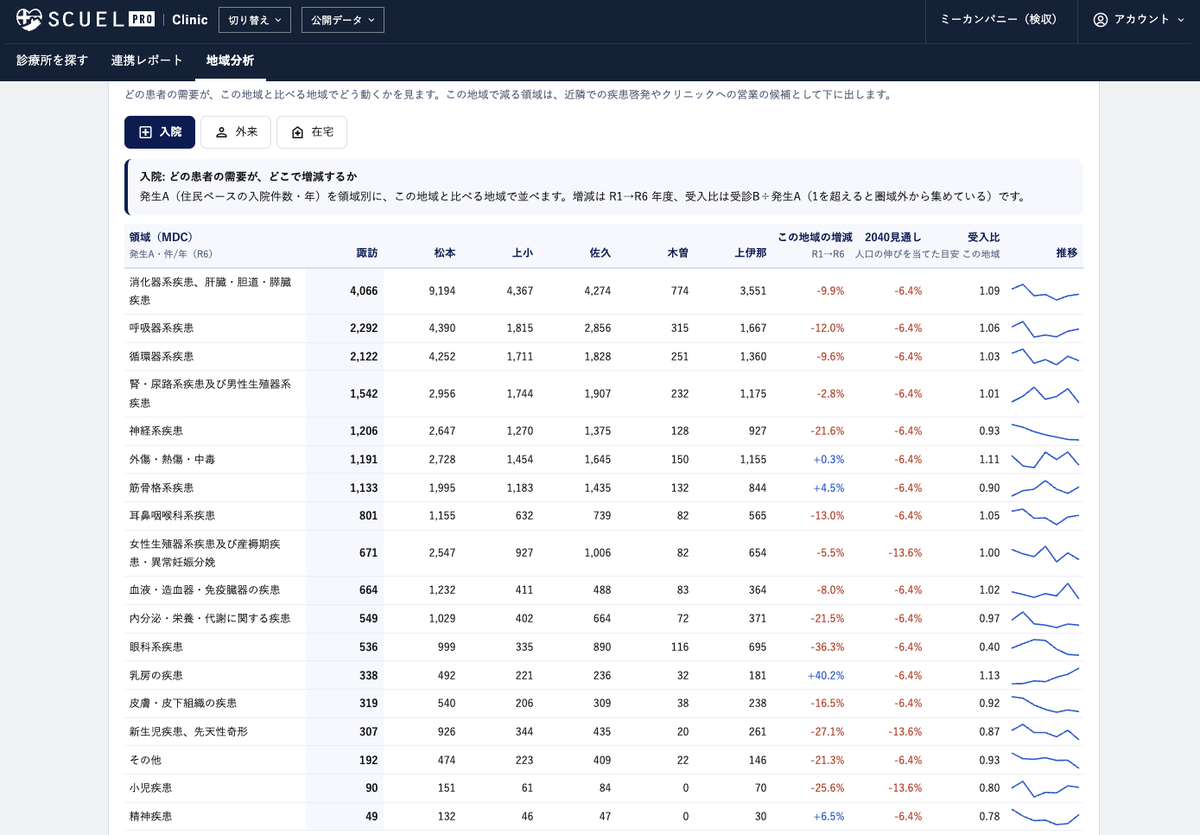The width and height of the screenshot is (1200, 835).
Task: Switch to 在宅 view
Action: tap(312, 132)
